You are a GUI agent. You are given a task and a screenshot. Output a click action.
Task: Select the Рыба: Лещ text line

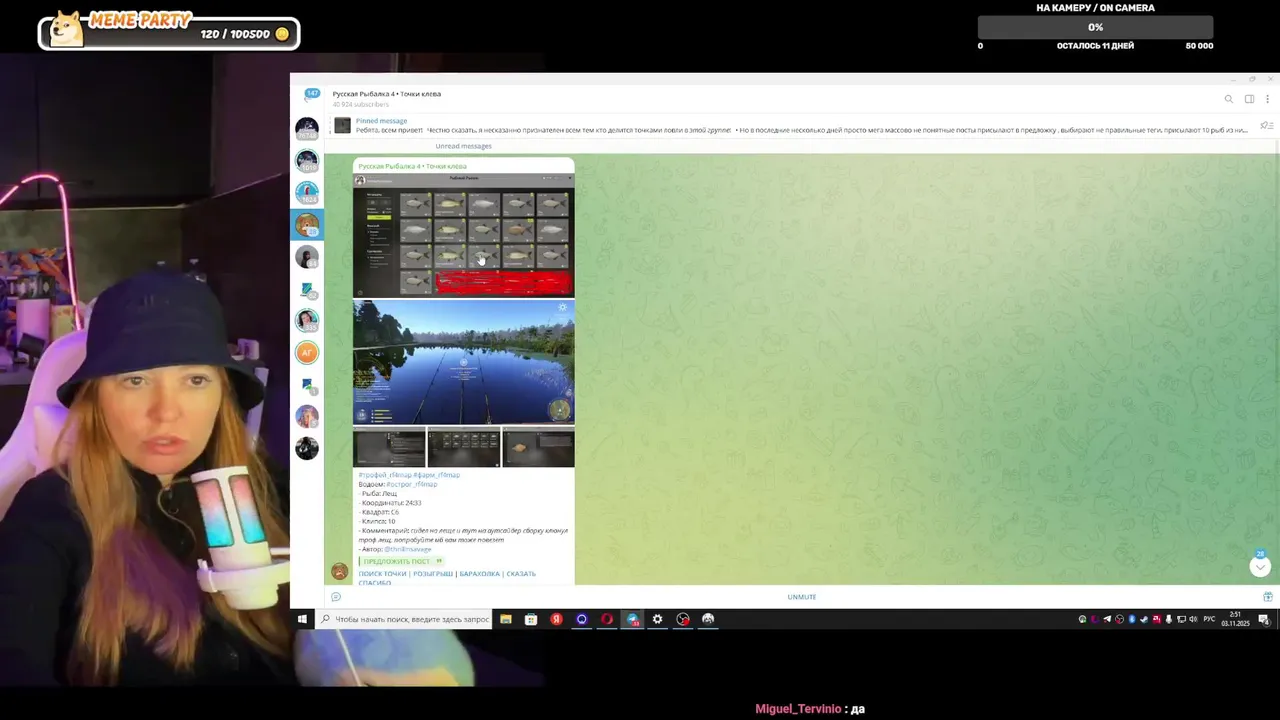tap(379, 494)
